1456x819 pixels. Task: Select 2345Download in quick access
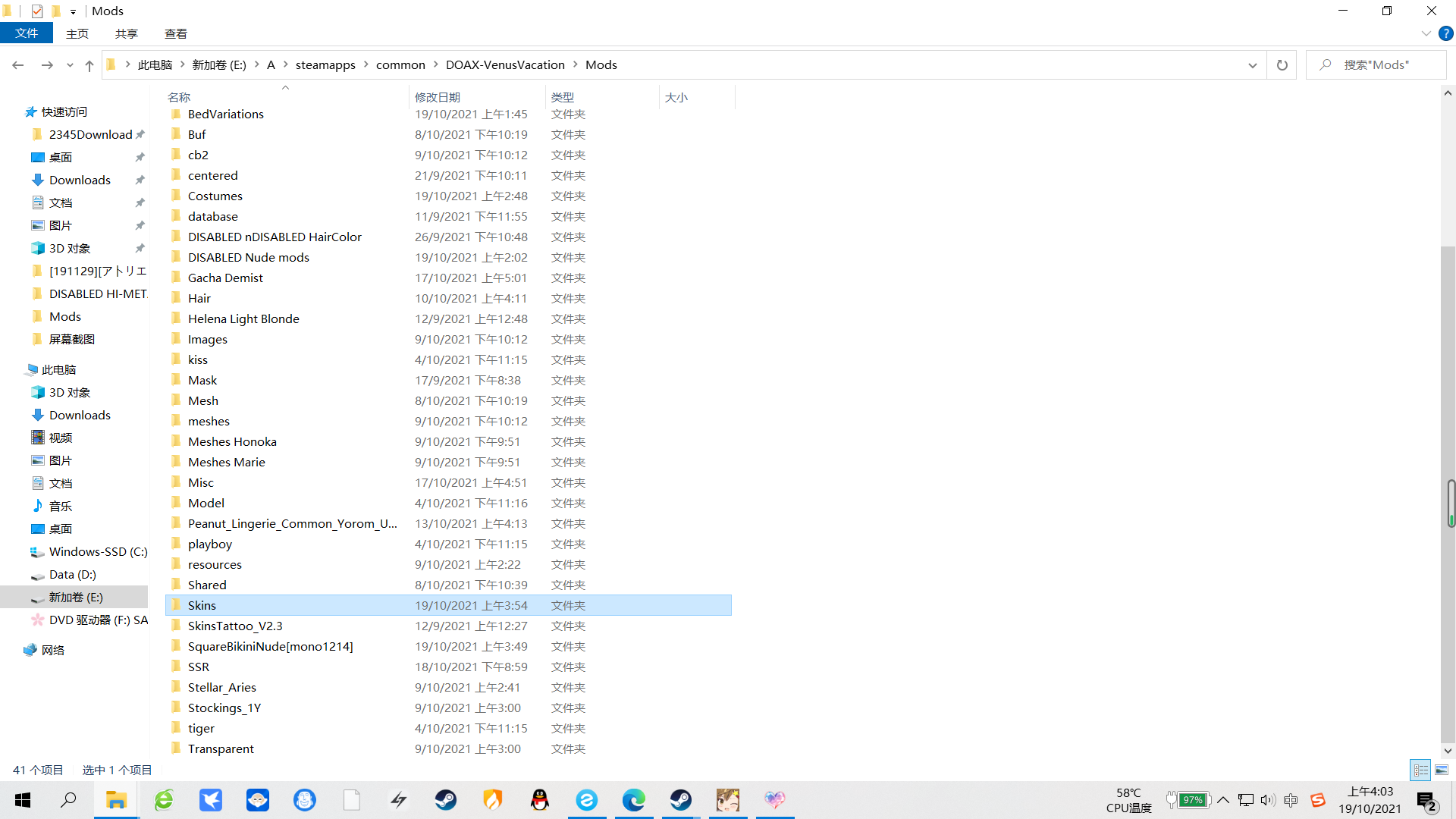click(x=90, y=134)
